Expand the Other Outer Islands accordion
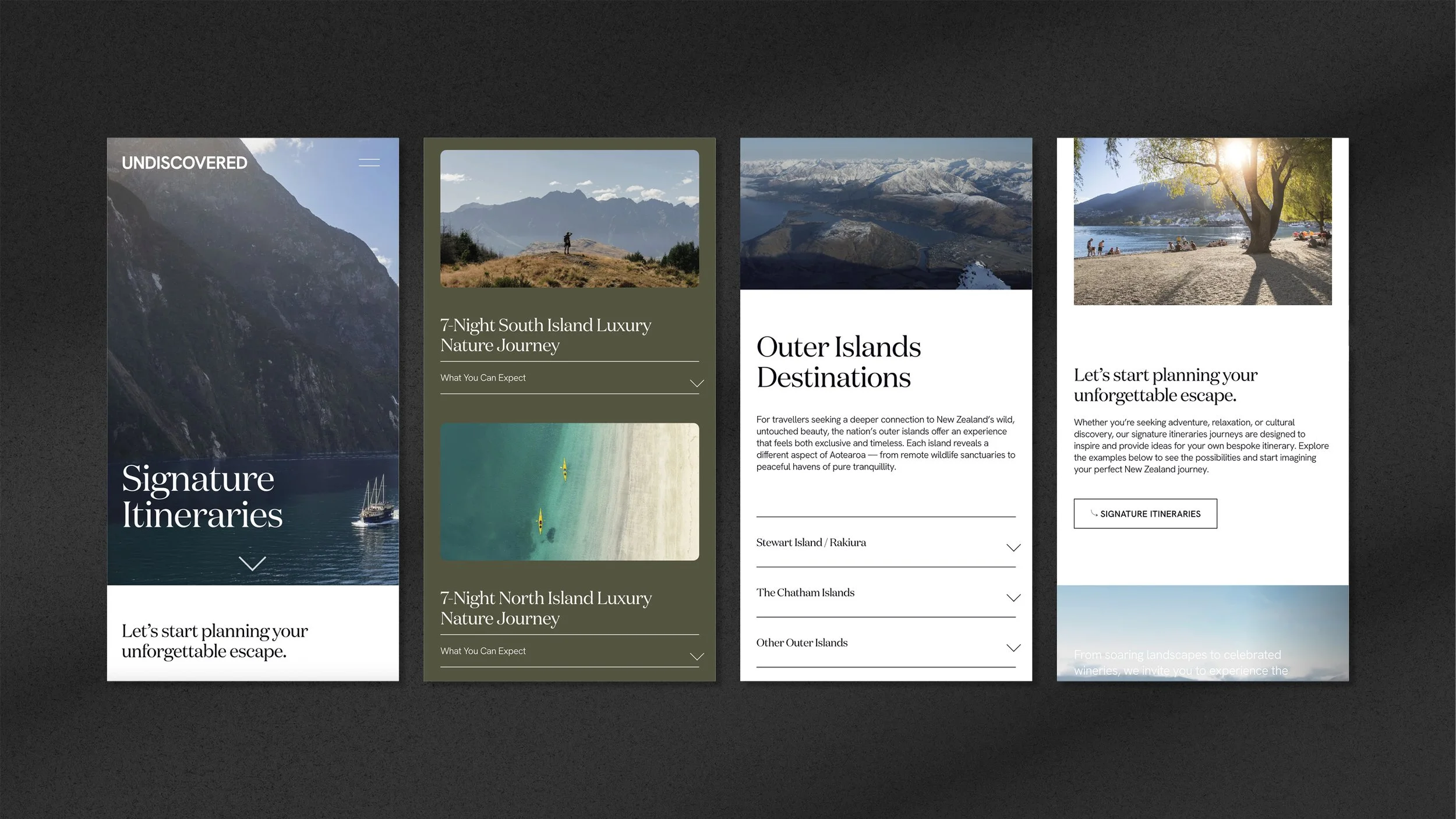This screenshot has height=819, width=1456. pos(802,643)
